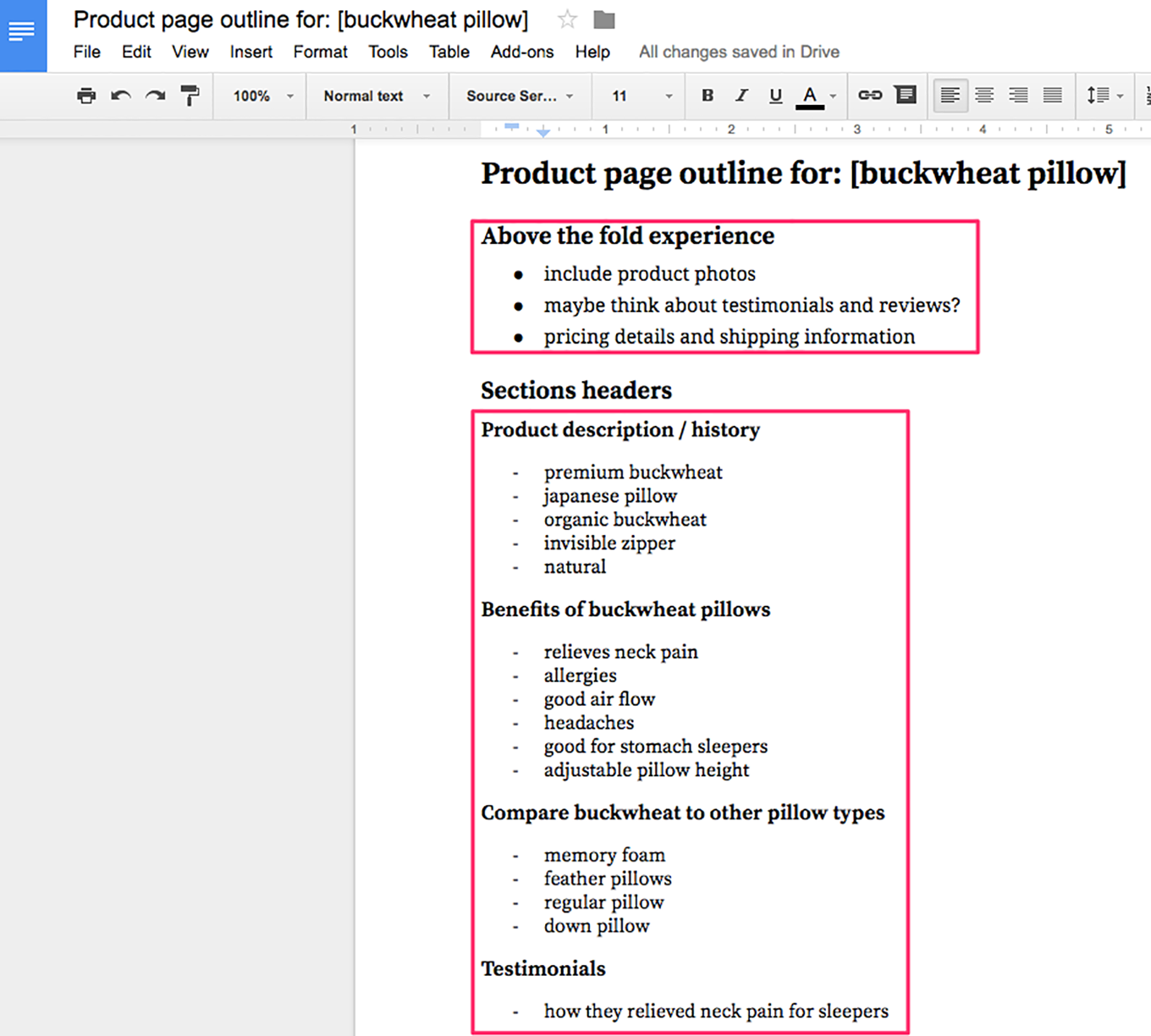Open the zoom level dropdown
1151x1036 pixels.
(263, 96)
